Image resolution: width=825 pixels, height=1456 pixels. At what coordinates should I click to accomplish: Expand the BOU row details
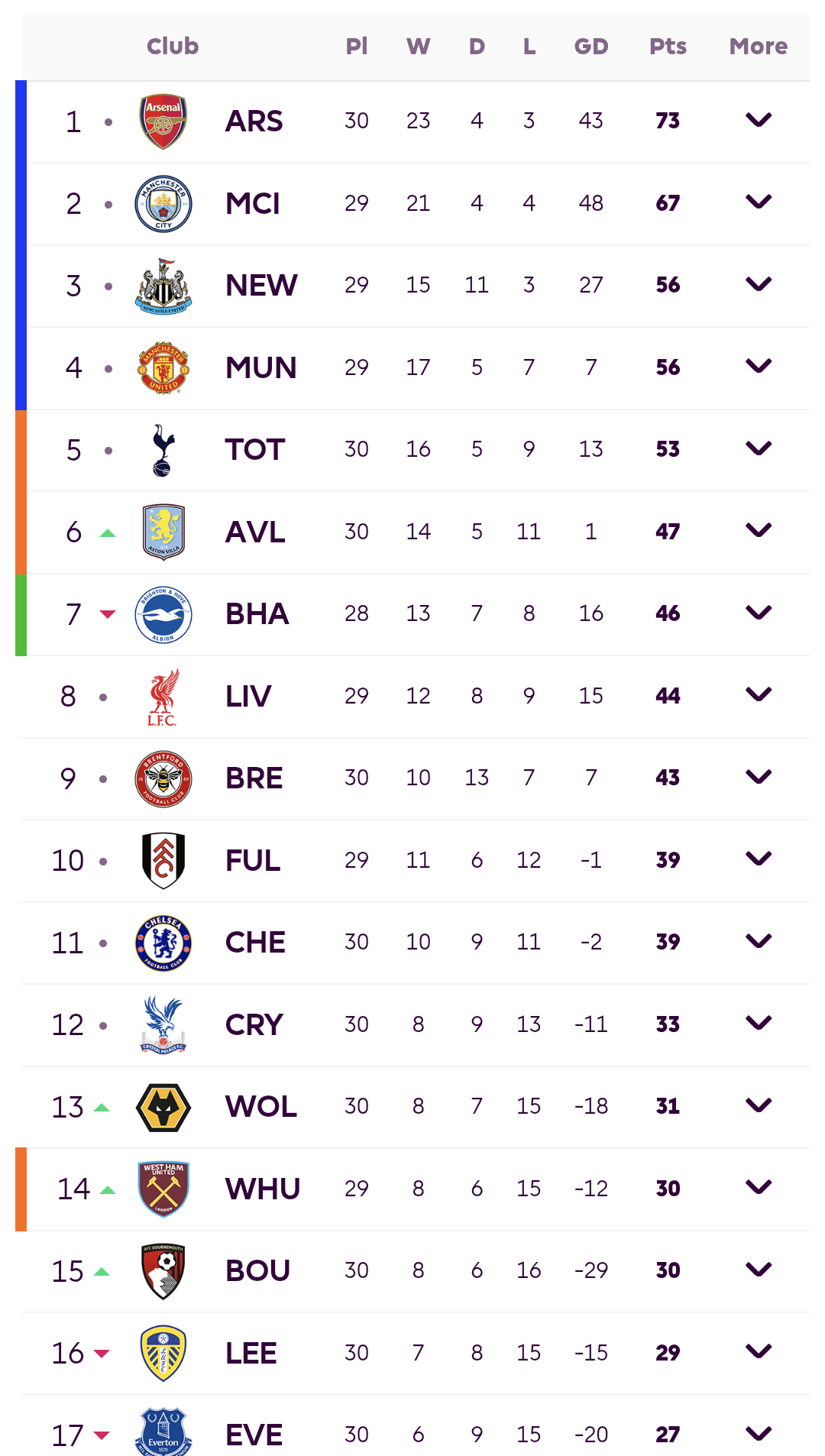[759, 1270]
